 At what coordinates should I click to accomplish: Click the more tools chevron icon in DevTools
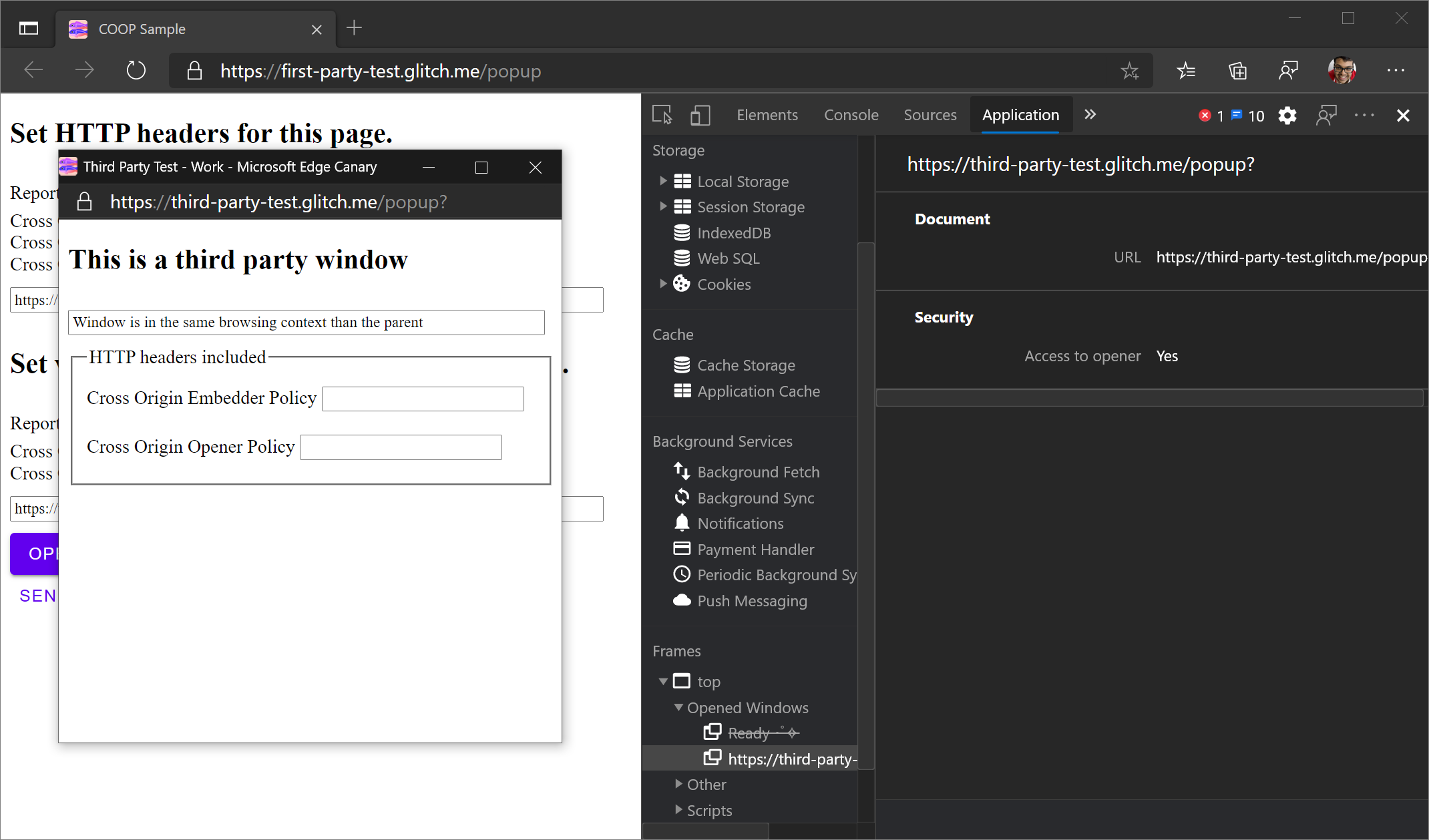(x=1090, y=114)
